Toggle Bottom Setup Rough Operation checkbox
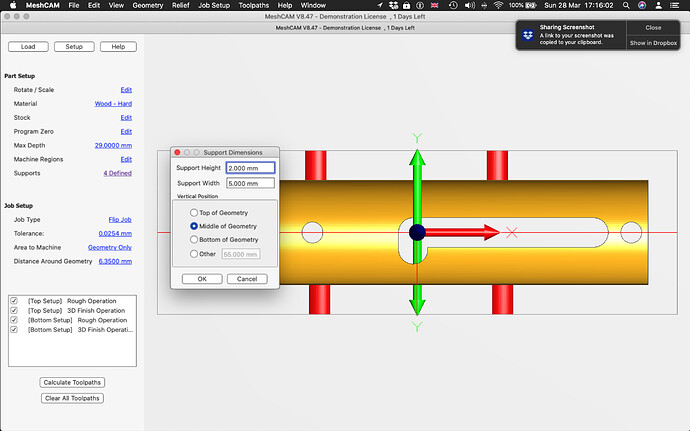The height and width of the screenshot is (431, 690). pos(14,320)
